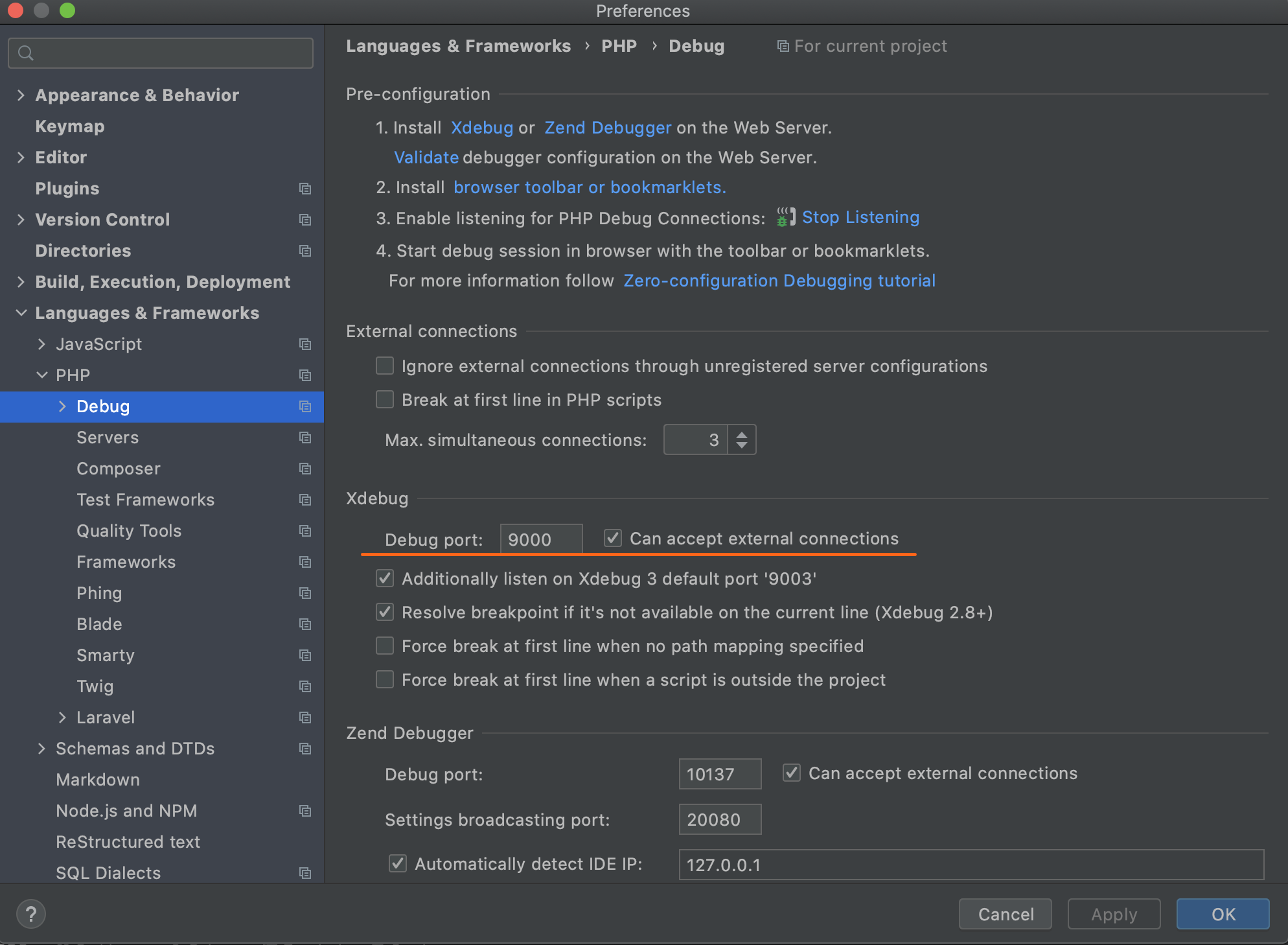The image size is (1288, 945).
Task: Select Keymap in the settings sidebar
Action: click(69, 126)
